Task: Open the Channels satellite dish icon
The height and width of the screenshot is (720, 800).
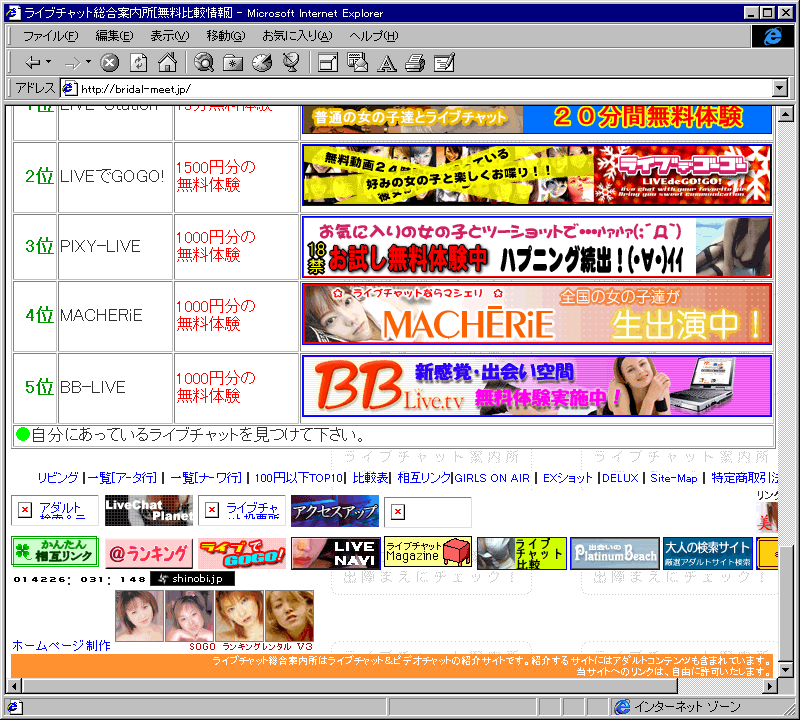Action: [291, 63]
